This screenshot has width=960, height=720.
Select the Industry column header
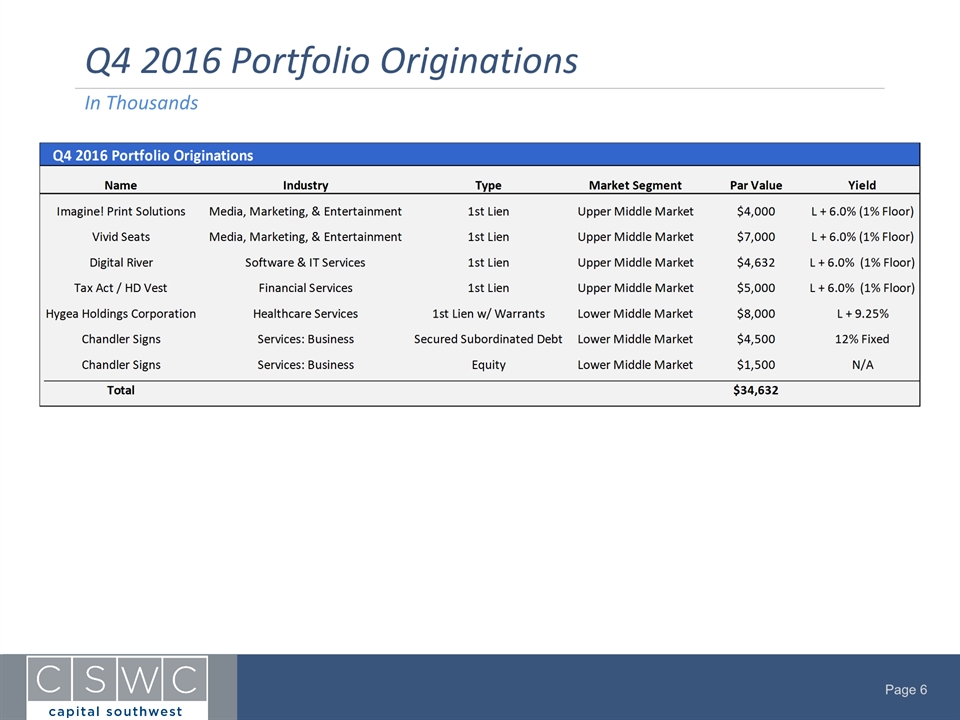(x=305, y=185)
